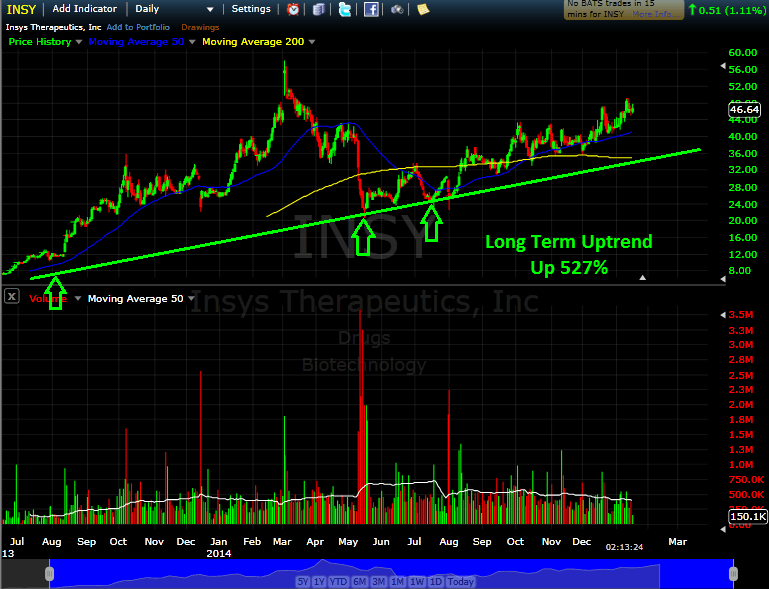Set range to 5Y
769x589 pixels.
pyautogui.click(x=303, y=582)
